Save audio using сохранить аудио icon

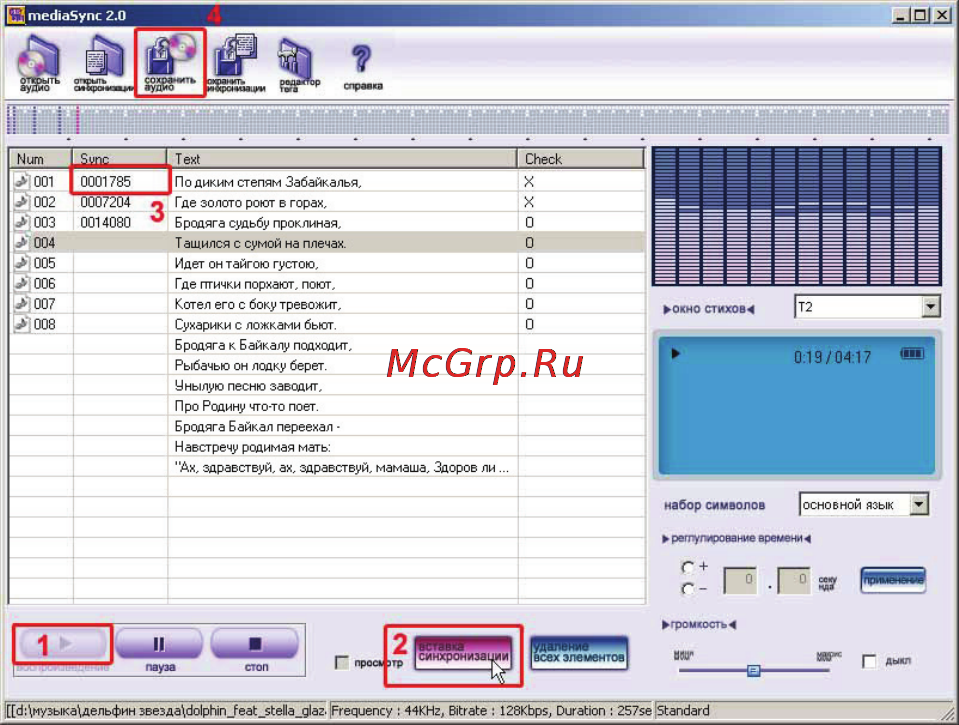[170, 64]
